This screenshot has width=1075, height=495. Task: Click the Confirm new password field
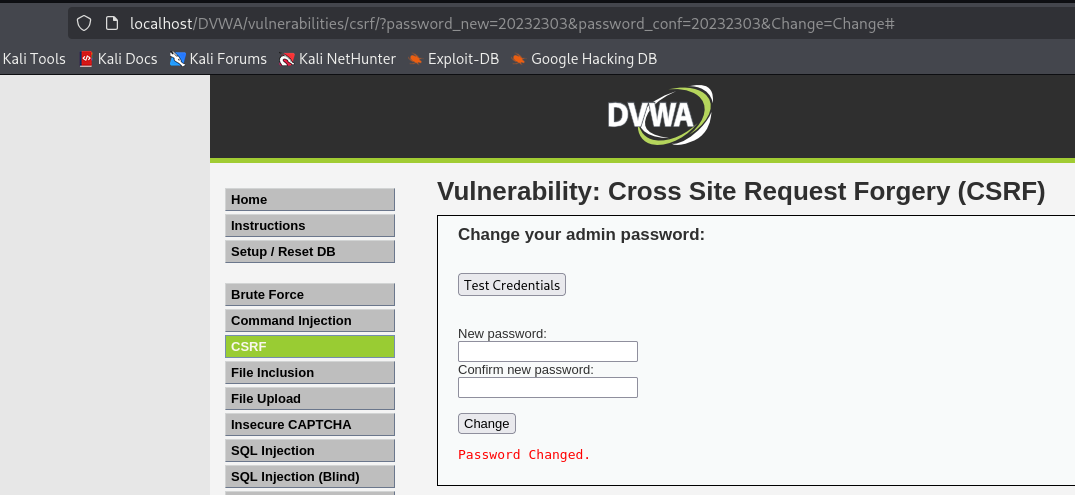pos(547,388)
